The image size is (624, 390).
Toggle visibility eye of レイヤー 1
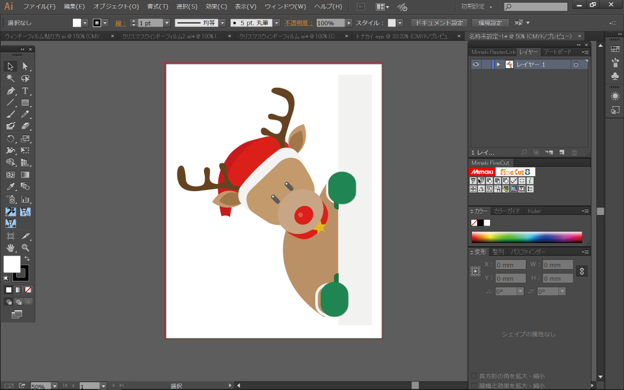476,64
